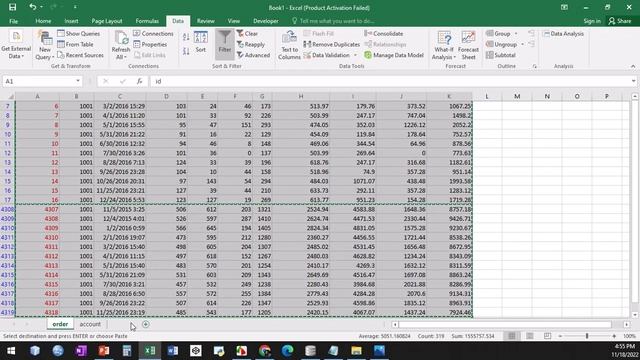
Task: Switch to Page Break Preview
Action: coord(547,336)
